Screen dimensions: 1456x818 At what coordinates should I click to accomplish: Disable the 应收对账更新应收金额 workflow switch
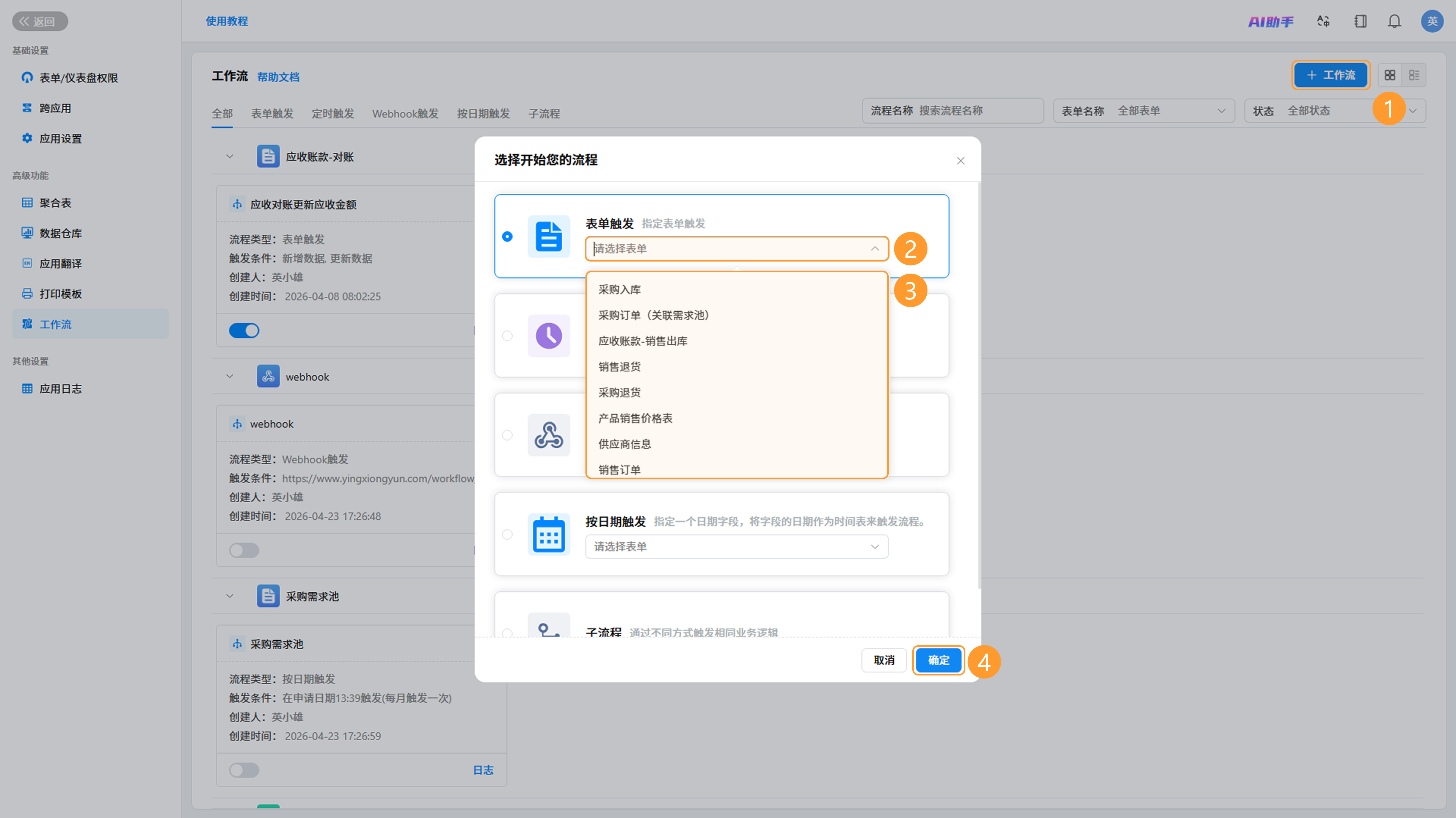point(244,331)
